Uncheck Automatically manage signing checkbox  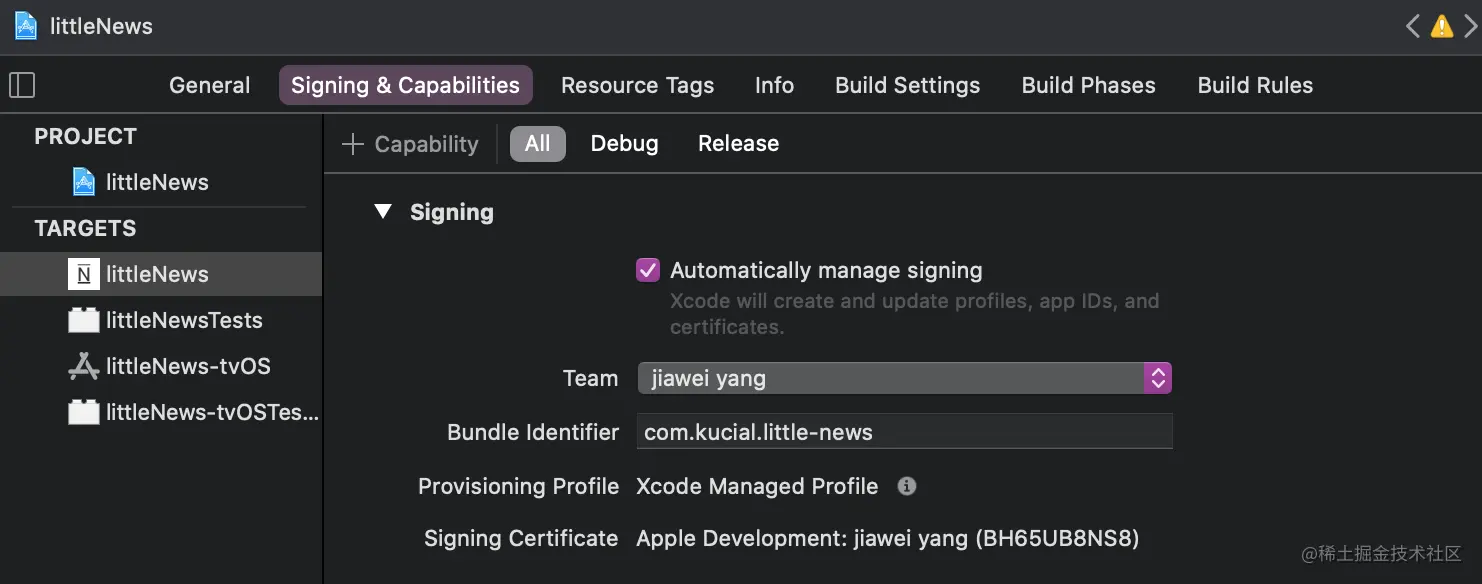[648, 270]
